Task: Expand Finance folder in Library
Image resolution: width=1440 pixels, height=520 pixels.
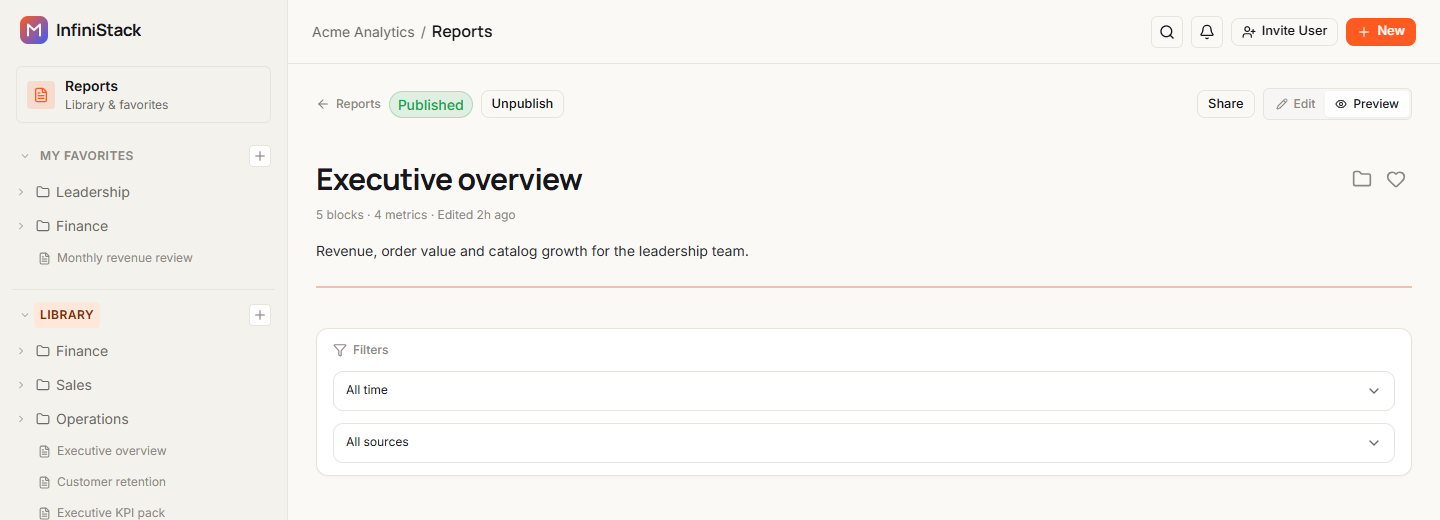Action: pyautogui.click(x=21, y=351)
